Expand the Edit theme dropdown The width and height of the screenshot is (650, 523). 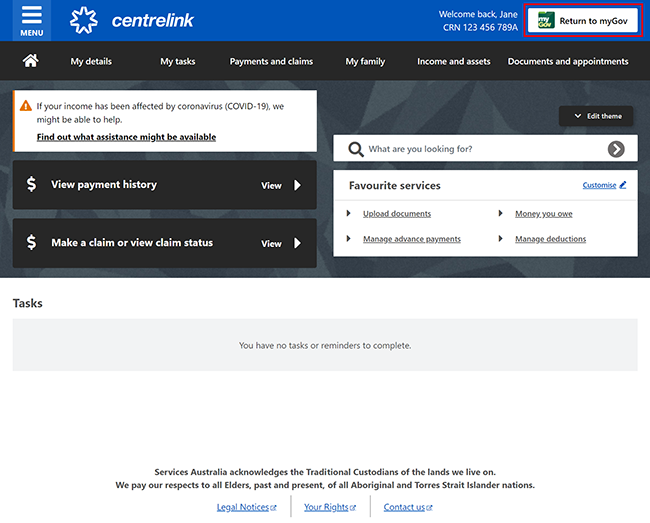point(597,116)
